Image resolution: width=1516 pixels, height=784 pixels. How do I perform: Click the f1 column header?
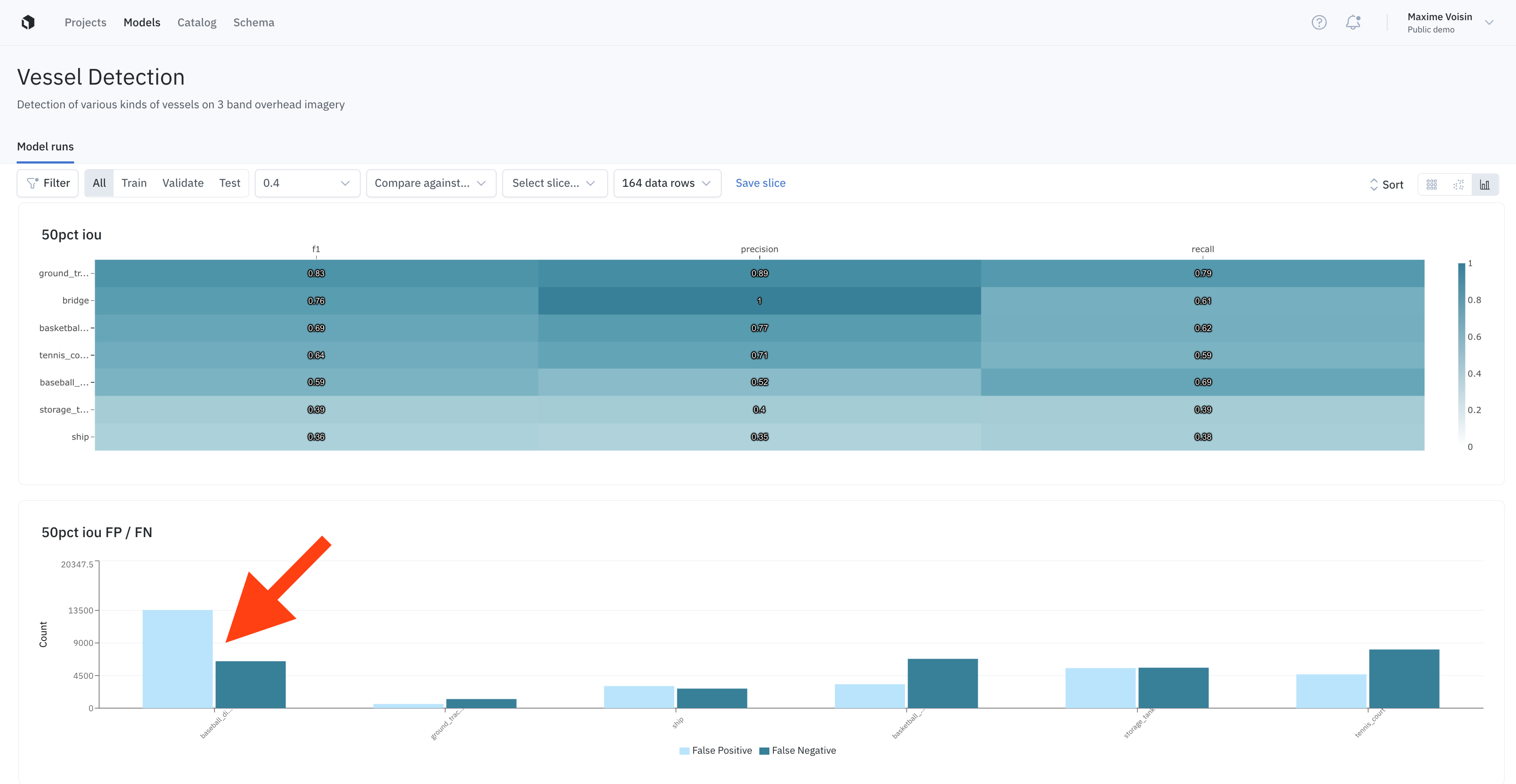coord(316,249)
